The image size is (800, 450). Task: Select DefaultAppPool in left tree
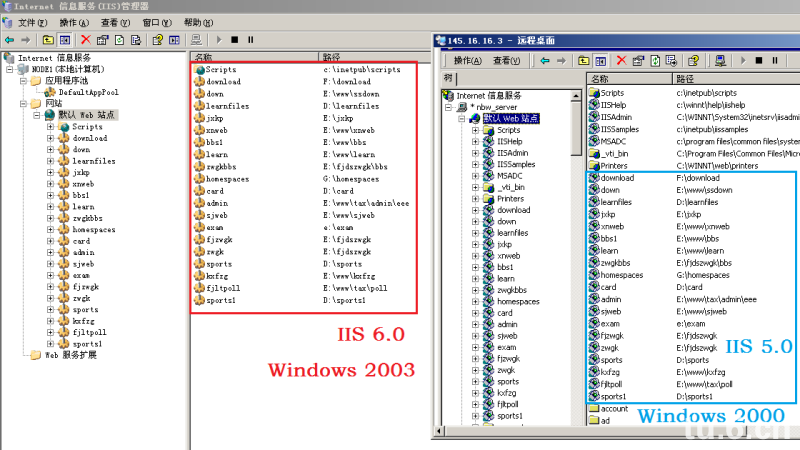88,92
